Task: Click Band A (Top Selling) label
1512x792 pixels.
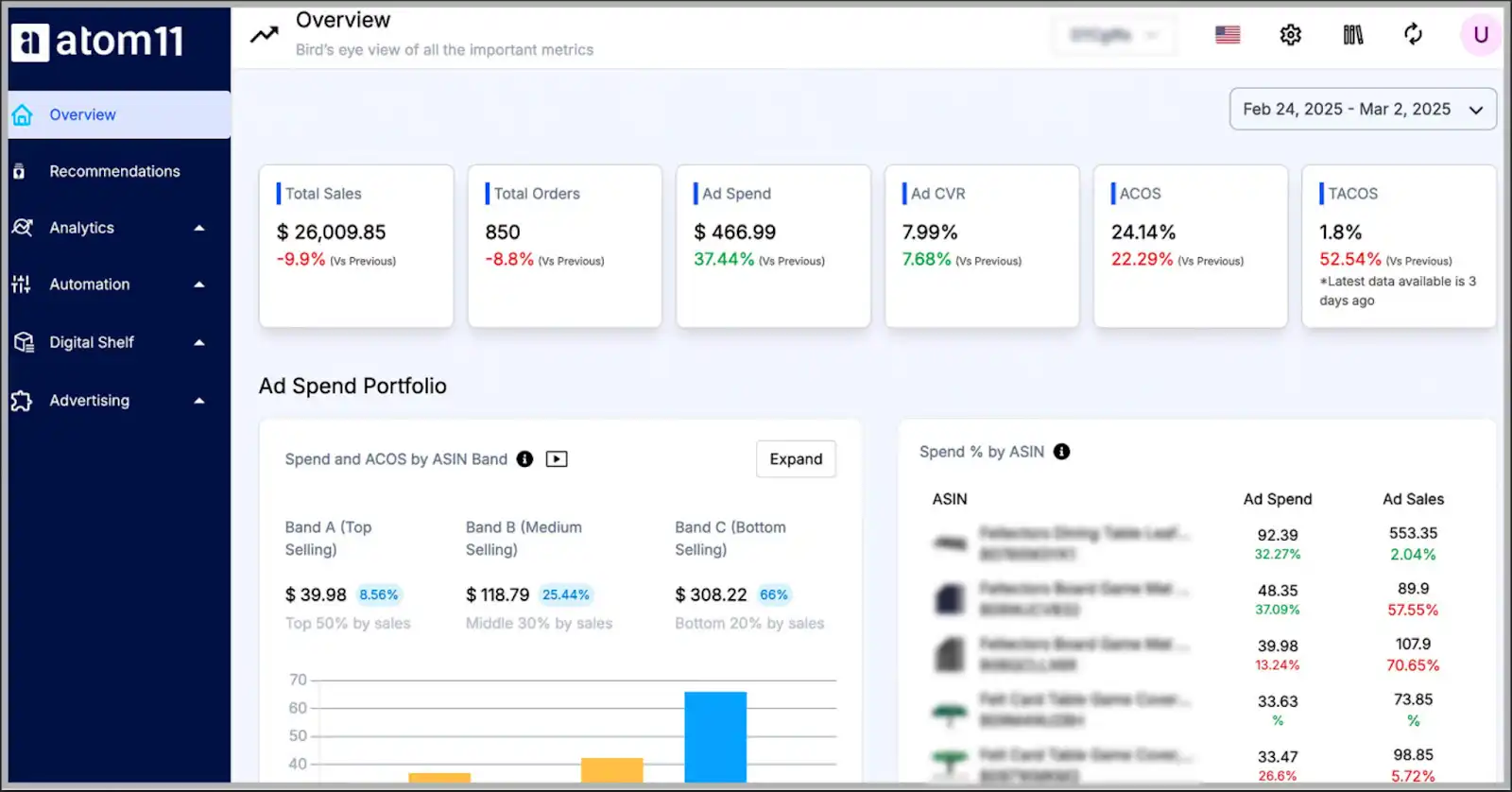Action: 329,539
